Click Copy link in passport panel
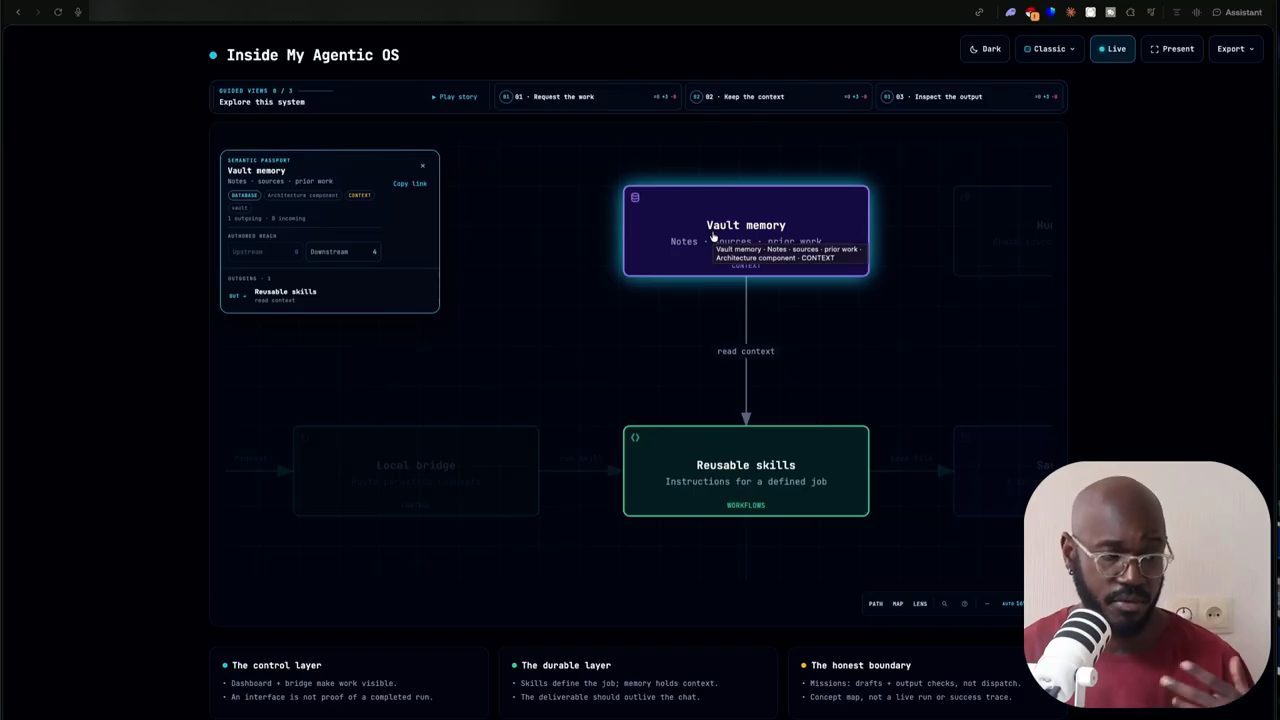 (410, 184)
